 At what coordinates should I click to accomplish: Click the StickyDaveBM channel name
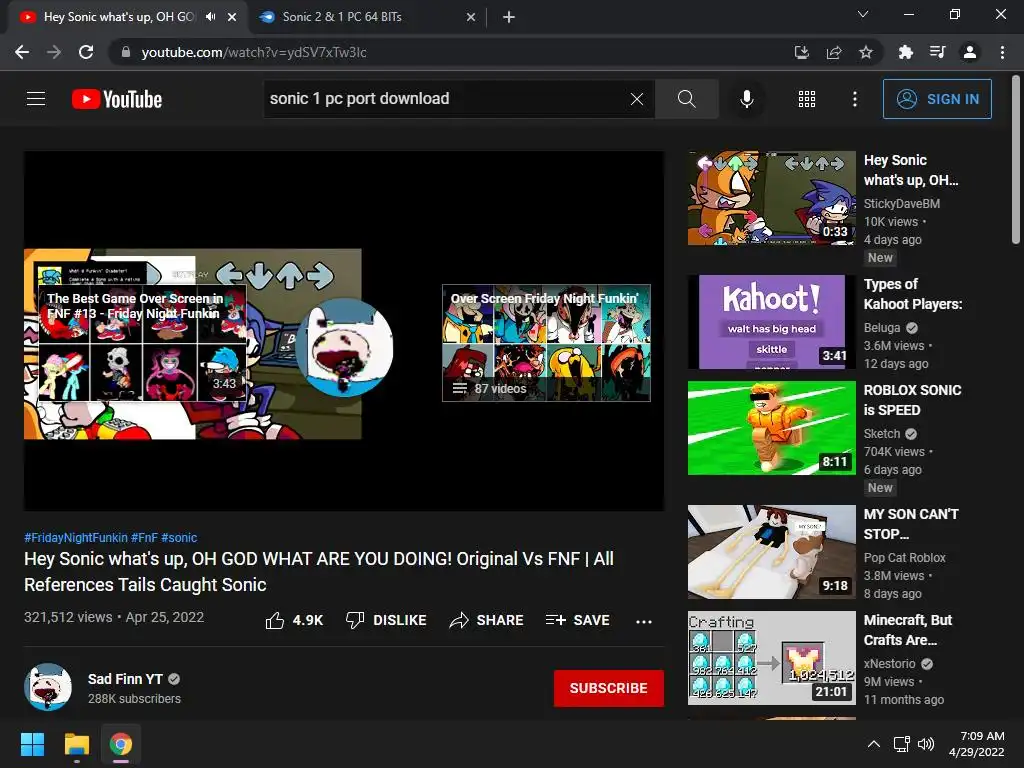point(902,204)
